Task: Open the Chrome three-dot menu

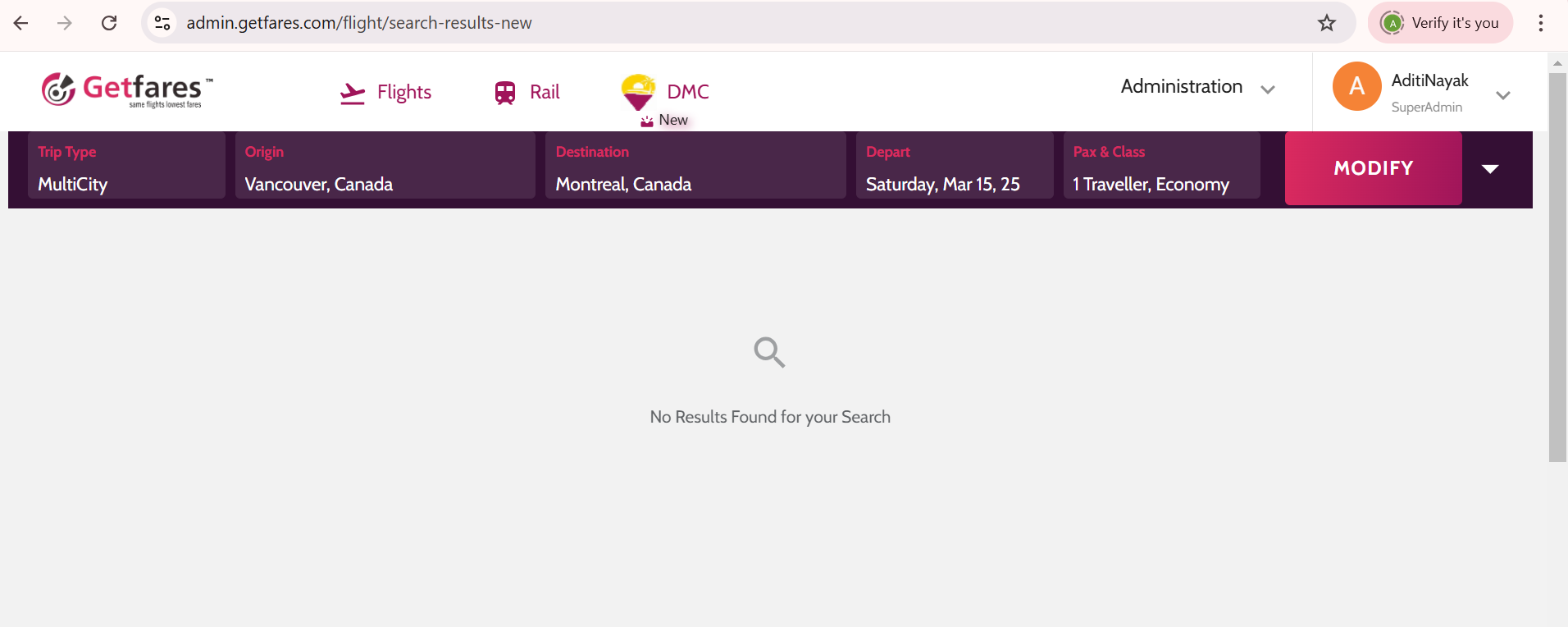Action: coord(1541,23)
